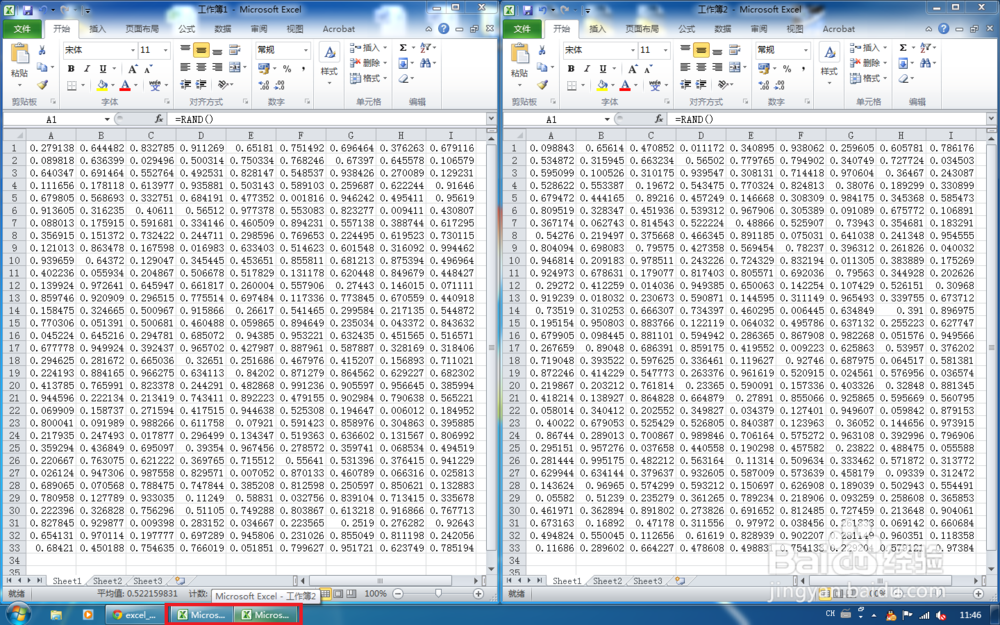Select Sheet2 tab in 工作簿1

point(107,581)
